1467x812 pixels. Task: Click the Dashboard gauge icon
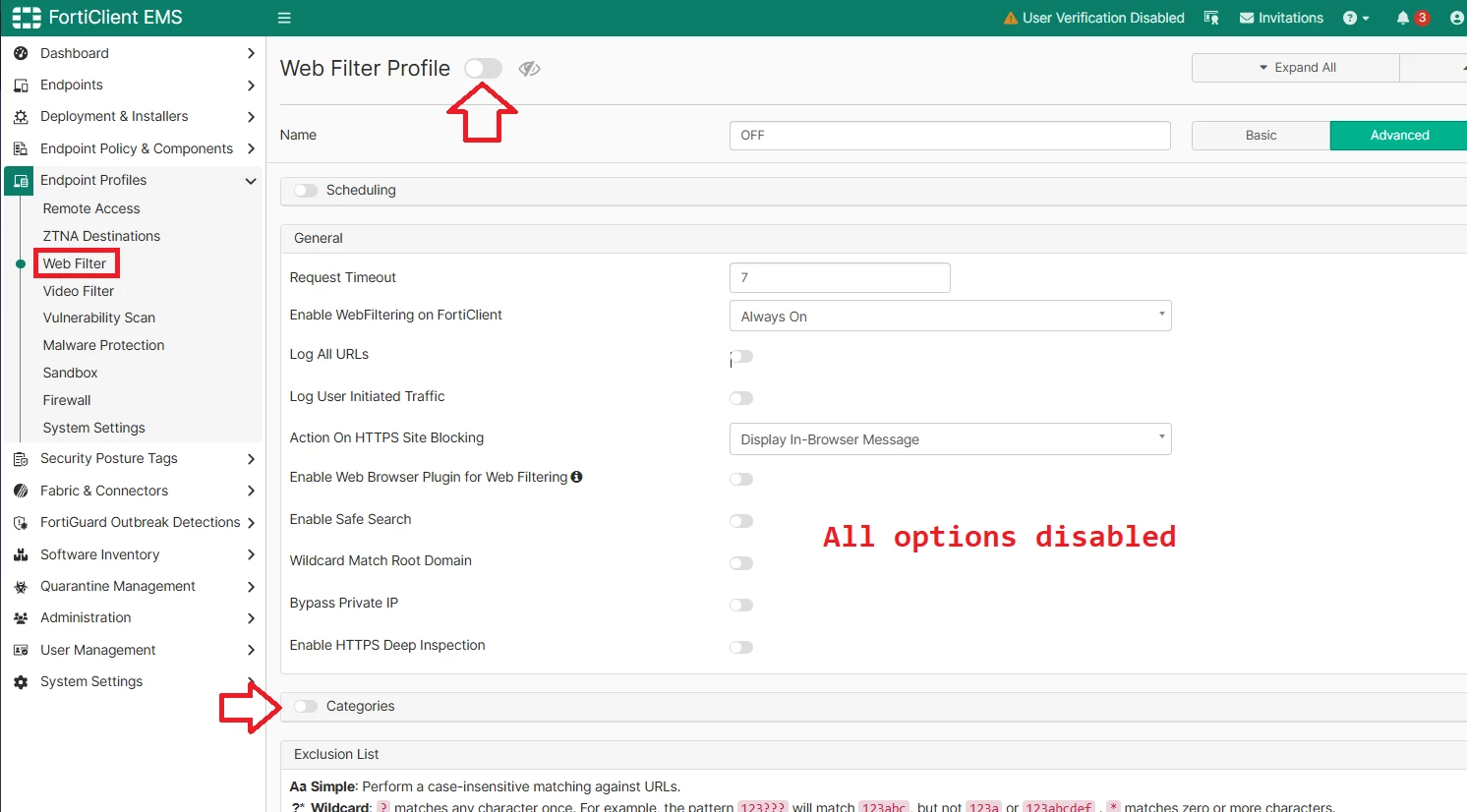[x=21, y=53]
